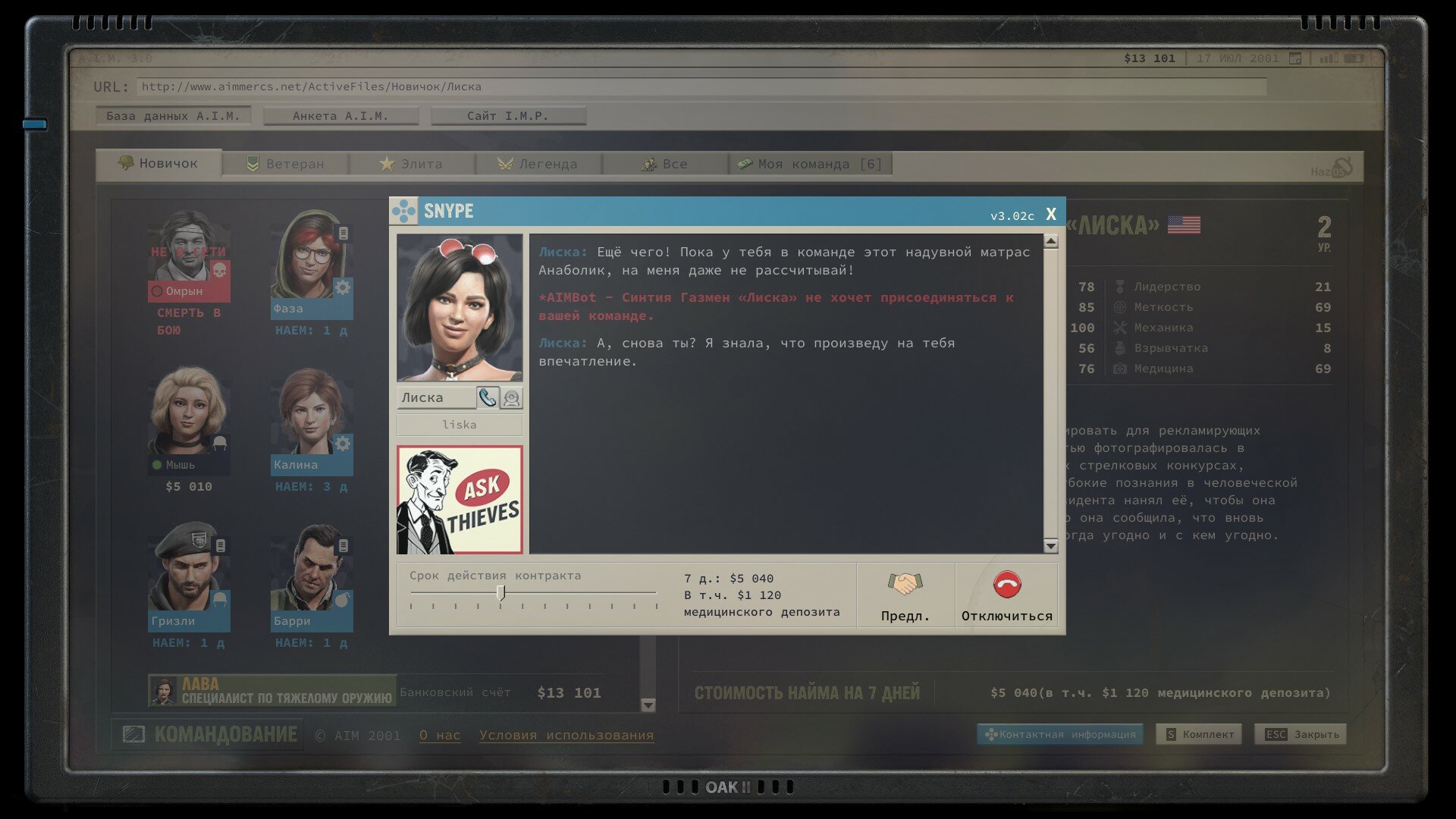Follow the Условия использования link

pyautogui.click(x=566, y=735)
